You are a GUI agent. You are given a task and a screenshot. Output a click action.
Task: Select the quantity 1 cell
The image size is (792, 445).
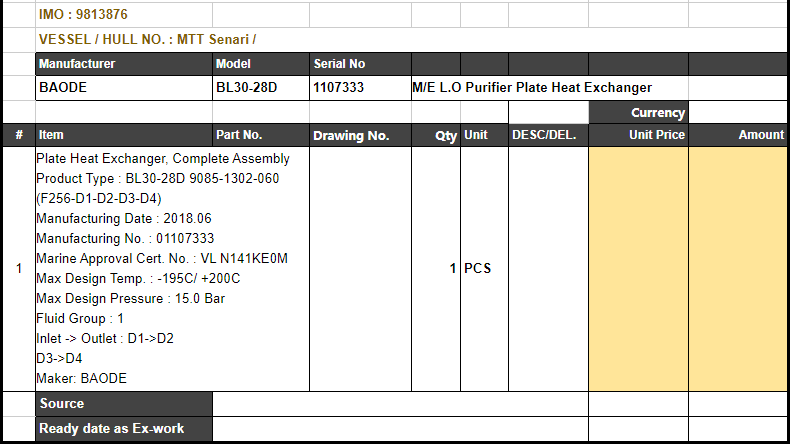[x=436, y=269]
